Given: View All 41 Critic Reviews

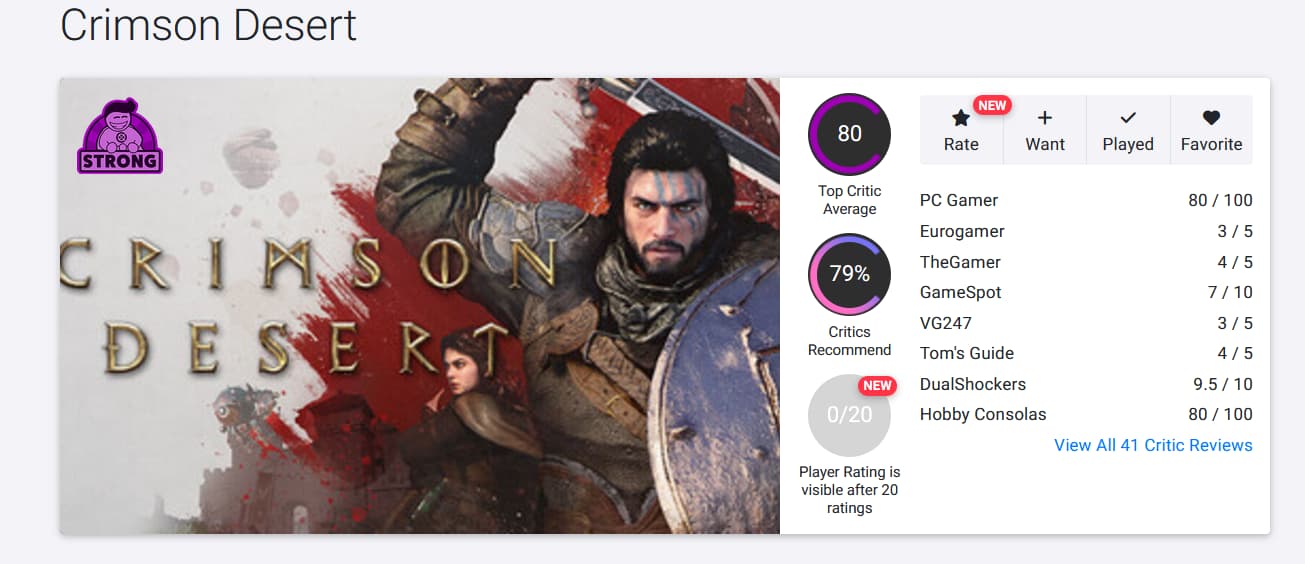Looking at the screenshot, I should [x=1153, y=445].
